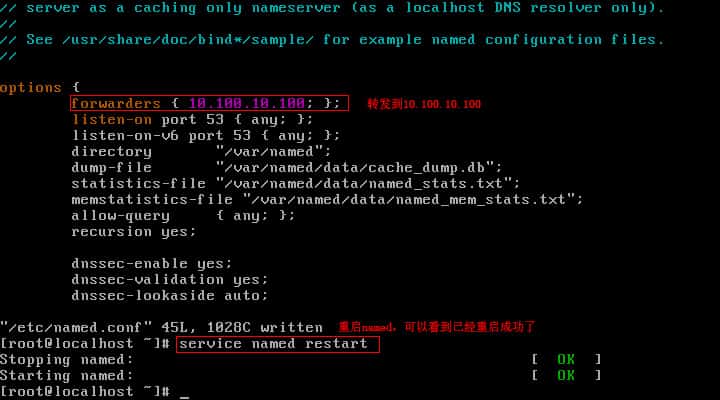This screenshot has width=720, height=400.
Task: Click the cursor at the last shell prompt
Action: (184, 396)
